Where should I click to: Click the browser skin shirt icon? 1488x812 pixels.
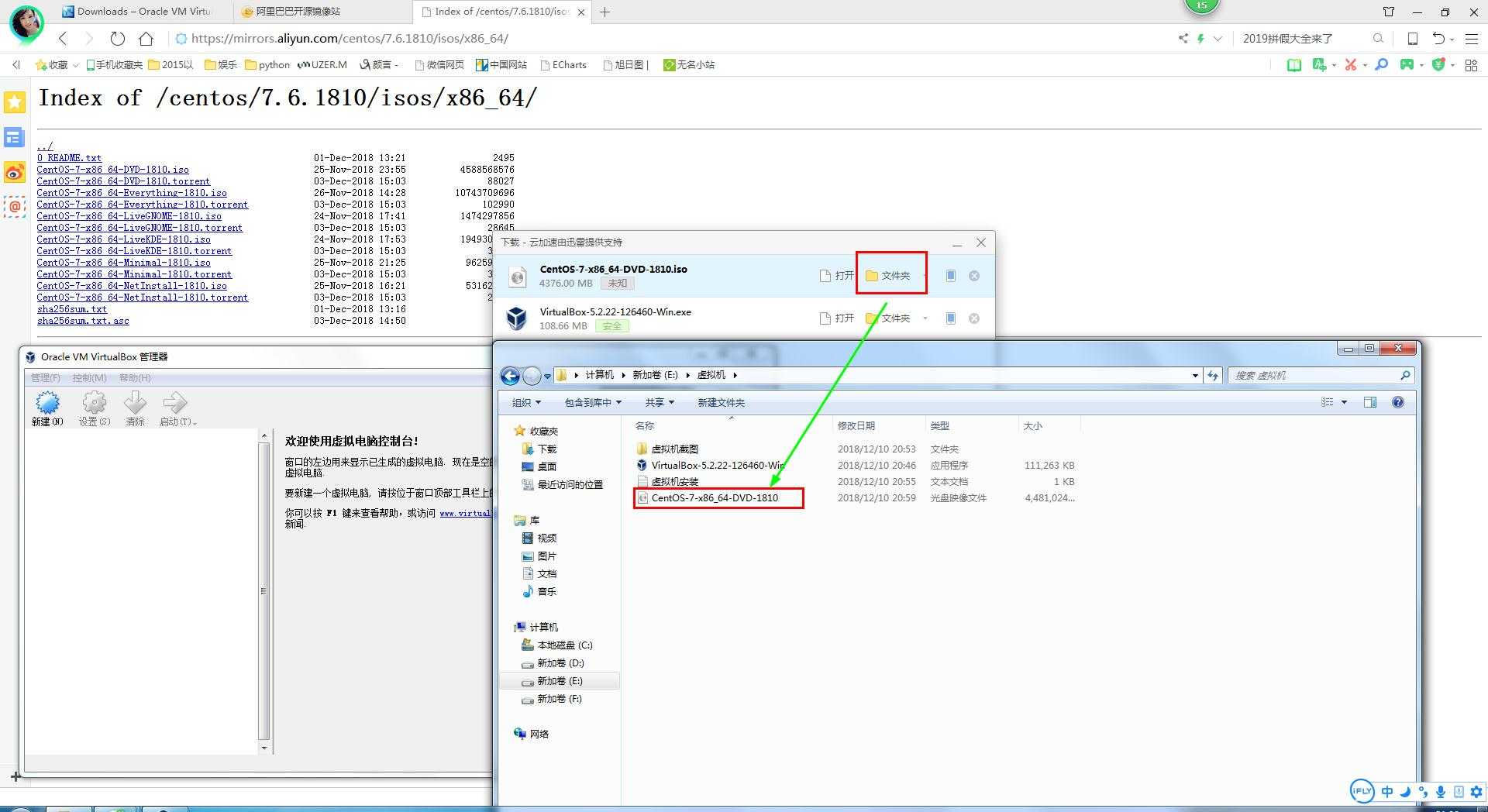click(x=1389, y=12)
